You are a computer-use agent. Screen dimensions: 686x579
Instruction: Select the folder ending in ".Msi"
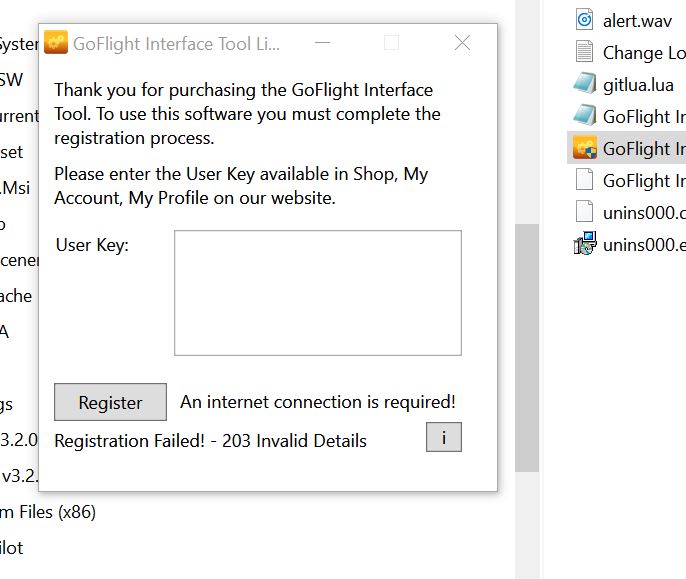pyautogui.click(x=14, y=188)
